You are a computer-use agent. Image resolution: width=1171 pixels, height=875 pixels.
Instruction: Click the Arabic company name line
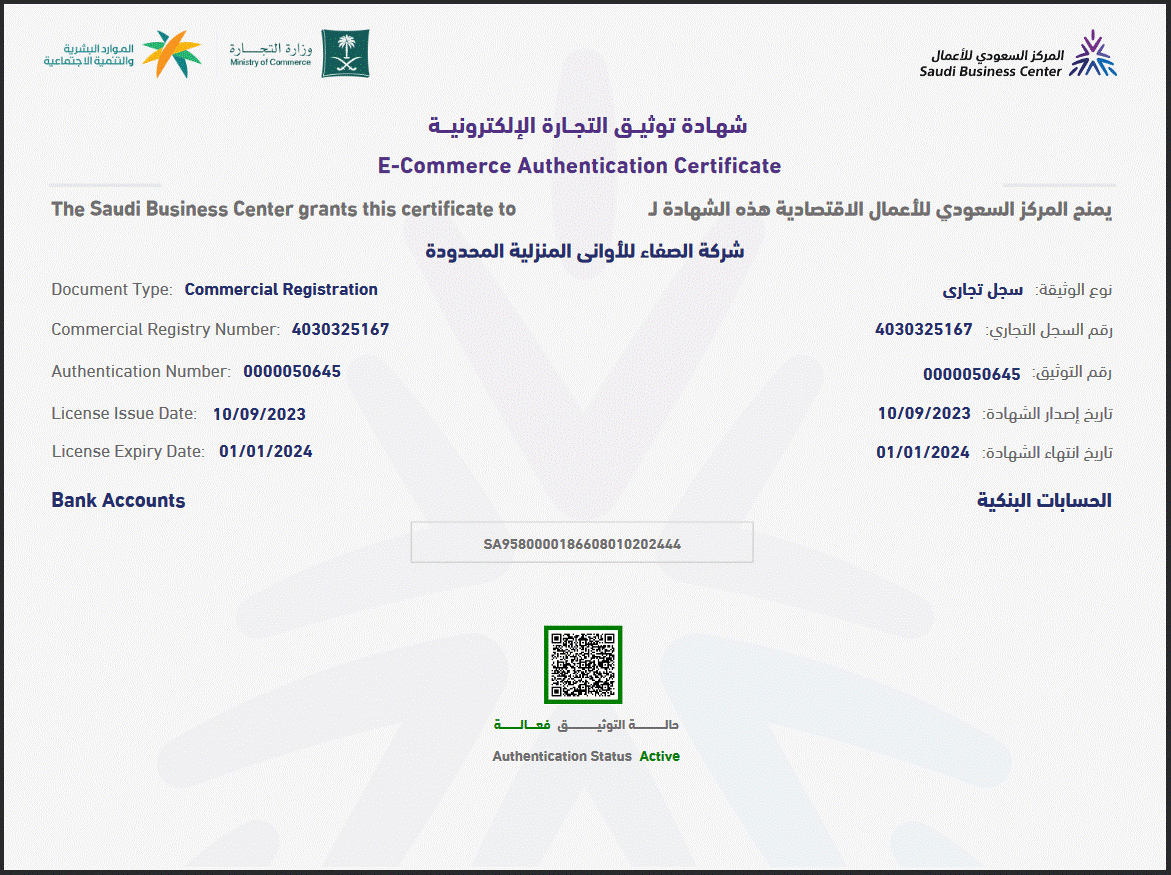[x=585, y=251]
